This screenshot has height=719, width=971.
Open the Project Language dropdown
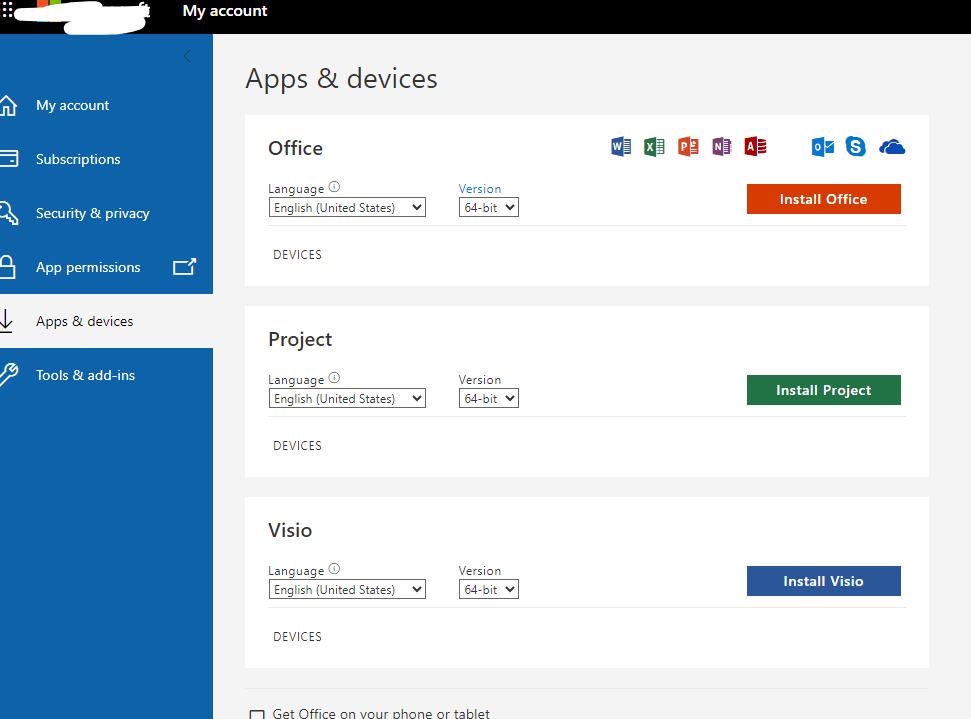pyautogui.click(x=347, y=398)
